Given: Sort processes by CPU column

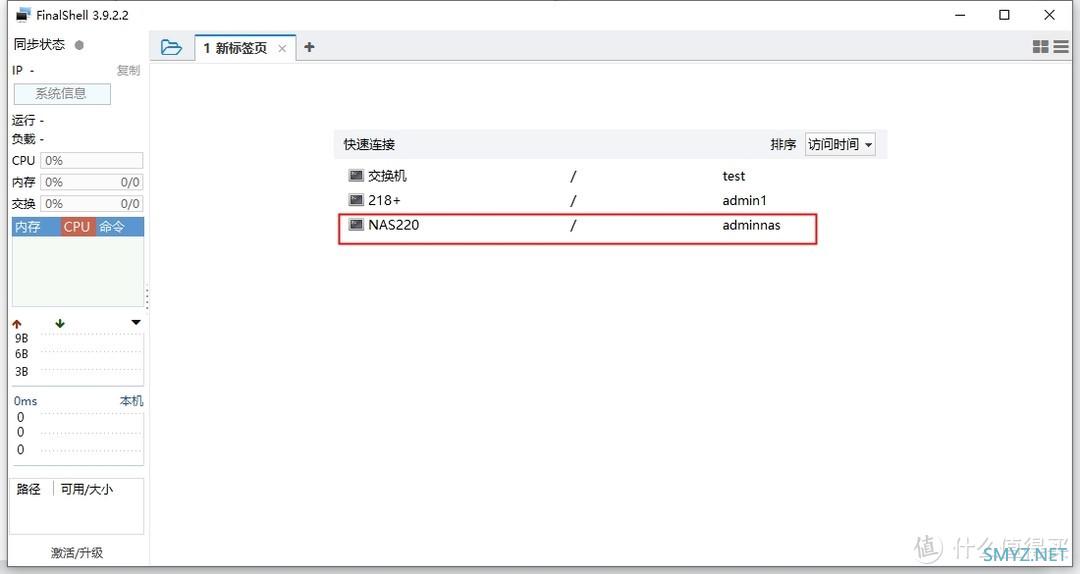Looking at the screenshot, I should (x=76, y=227).
